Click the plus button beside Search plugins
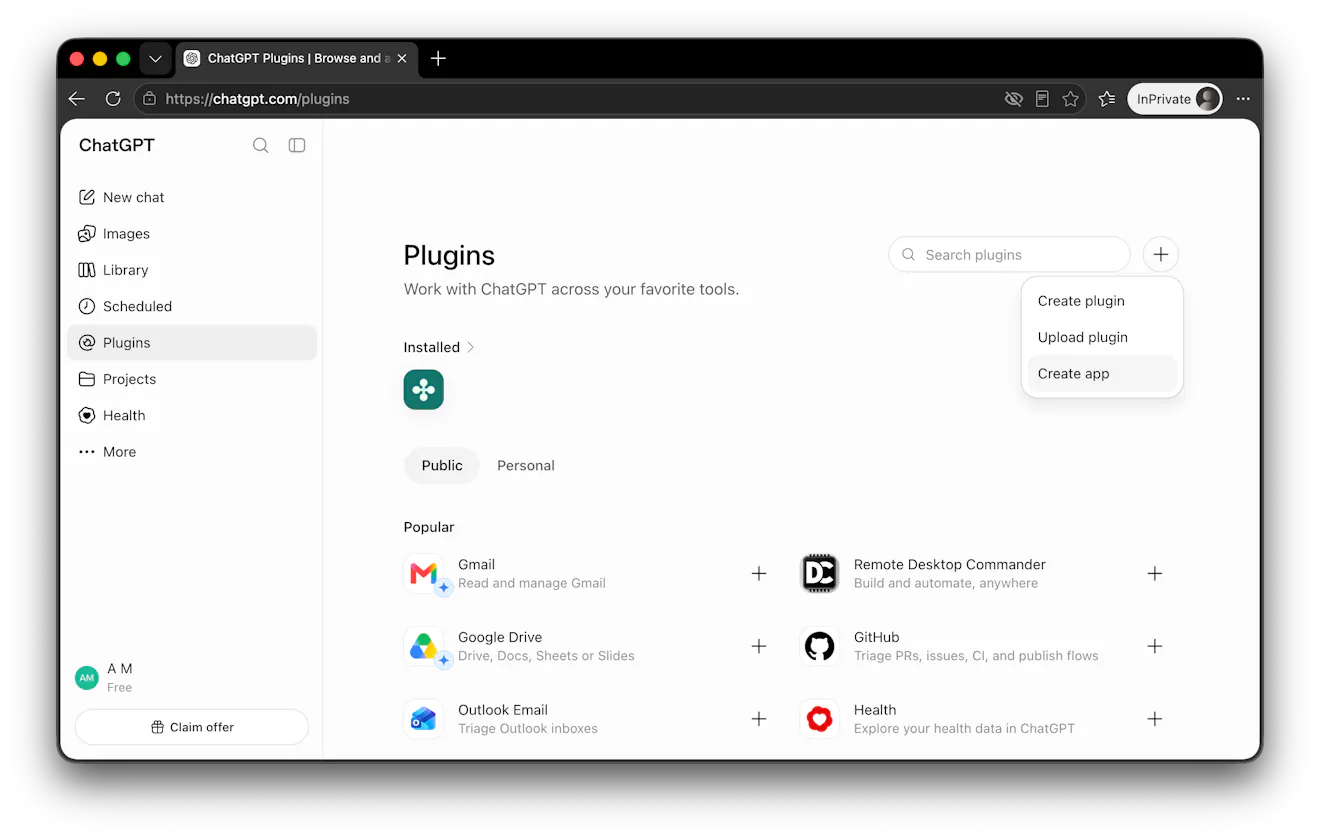The height and width of the screenshot is (838, 1320). (1160, 255)
